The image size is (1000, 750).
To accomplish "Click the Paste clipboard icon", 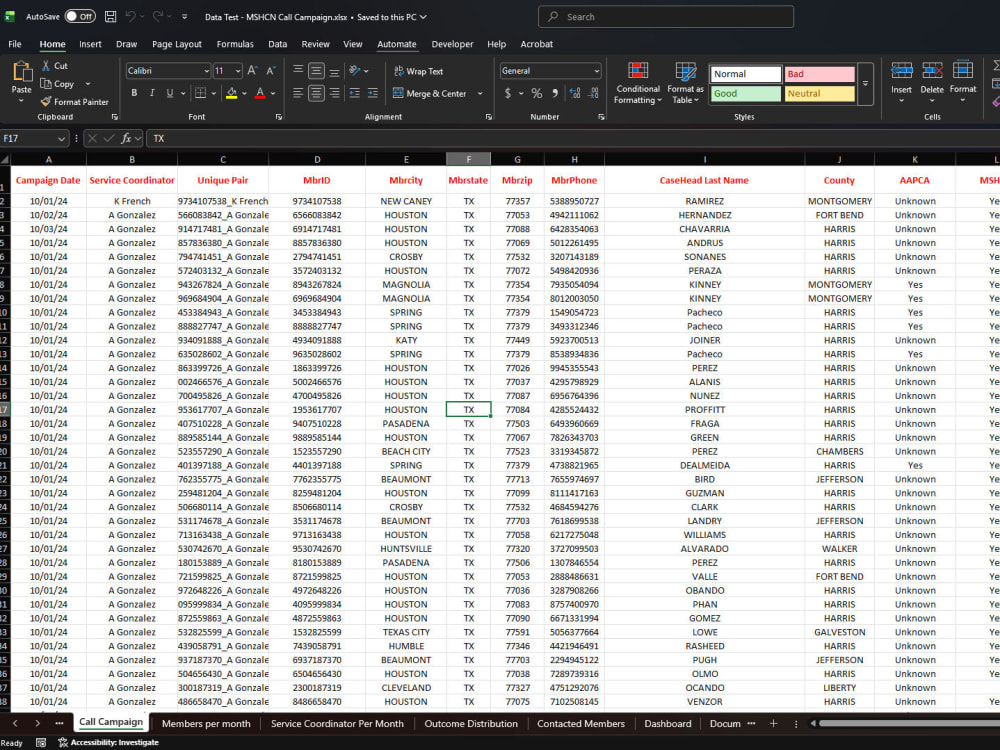I will (x=22, y=72).
